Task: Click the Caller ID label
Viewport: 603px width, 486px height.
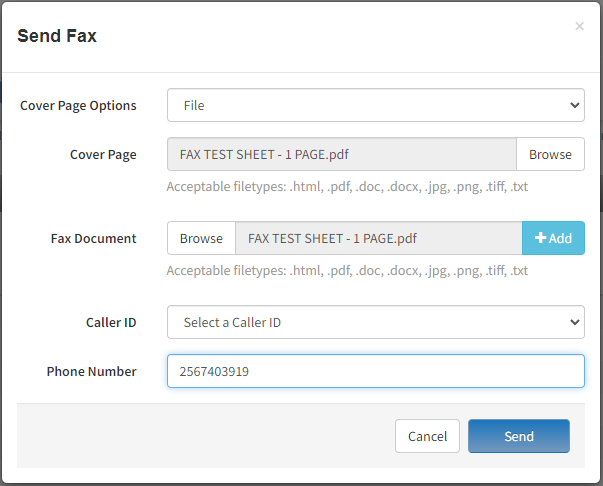Action: coord(111,322)
